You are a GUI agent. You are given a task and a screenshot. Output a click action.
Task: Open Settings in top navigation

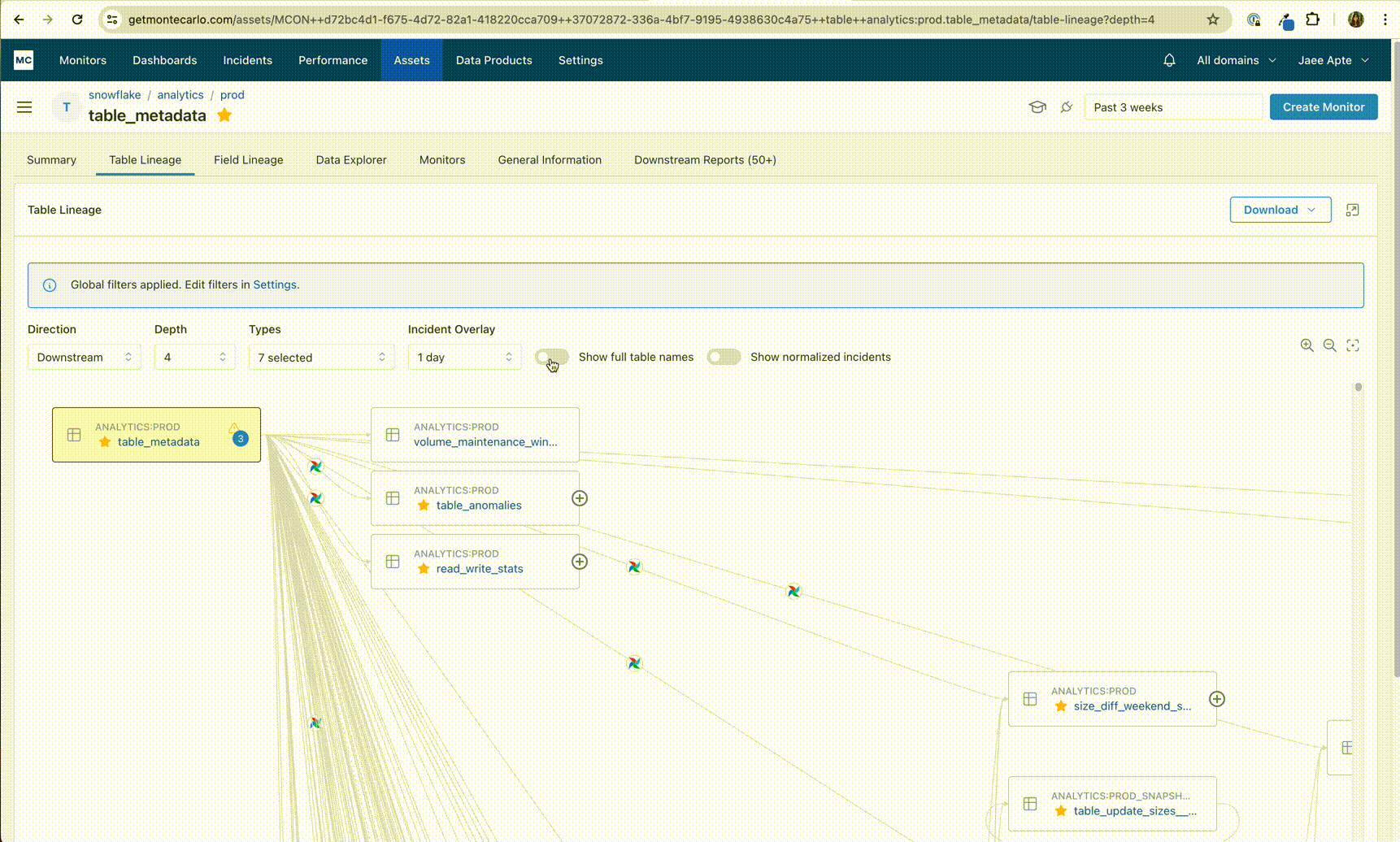pyautogui.click(x=580, y=60)
